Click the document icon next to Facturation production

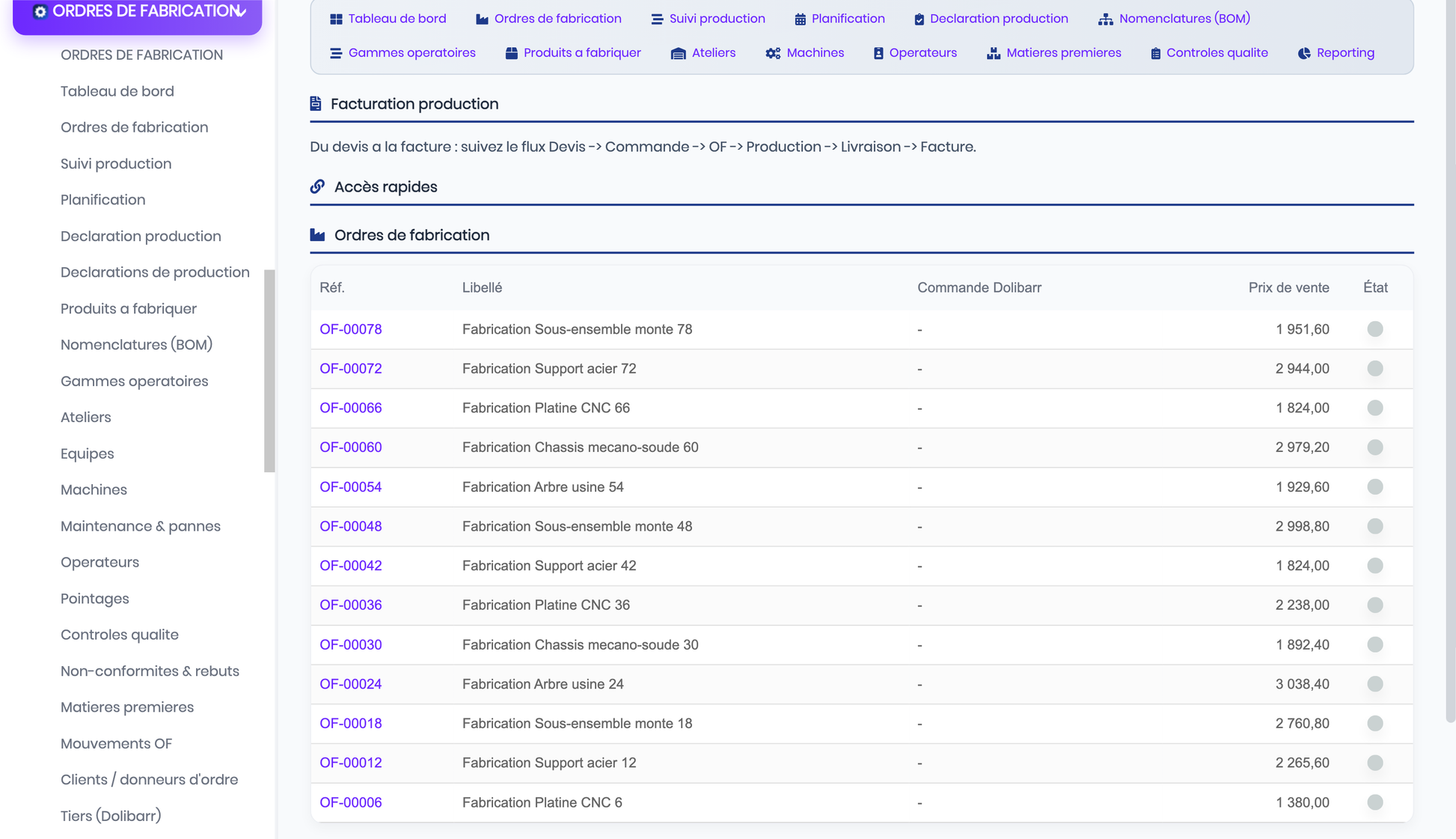316,103
